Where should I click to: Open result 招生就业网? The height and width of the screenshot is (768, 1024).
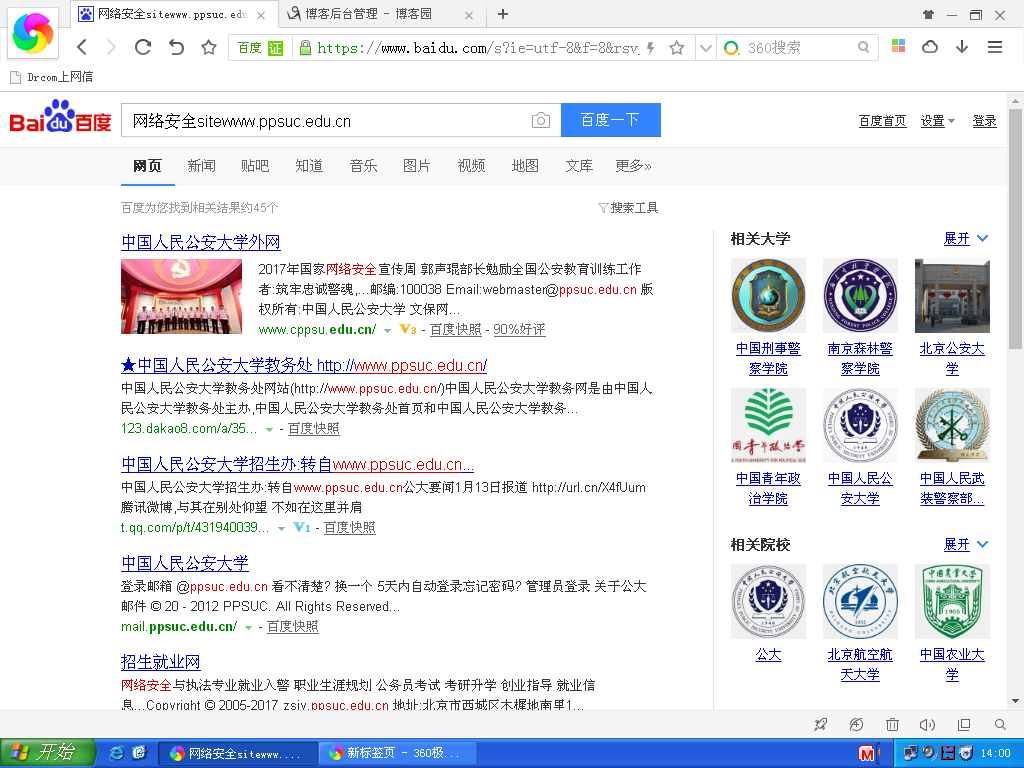(x=161, y=662)
